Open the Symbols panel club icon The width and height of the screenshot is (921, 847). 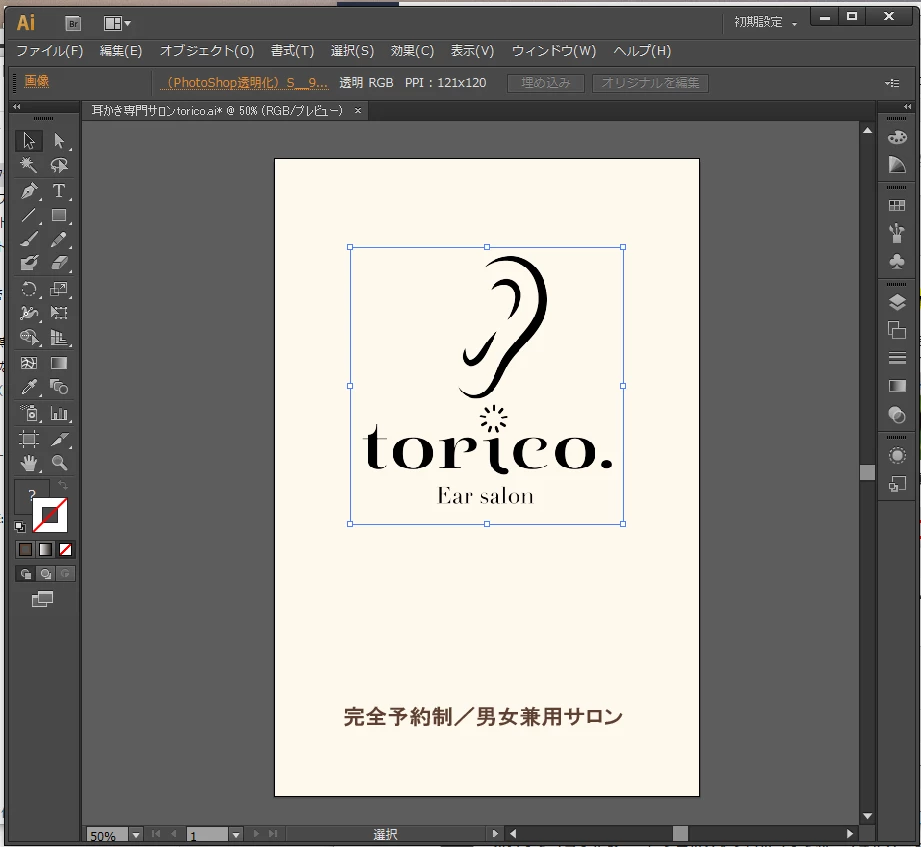tap(897, 261)
